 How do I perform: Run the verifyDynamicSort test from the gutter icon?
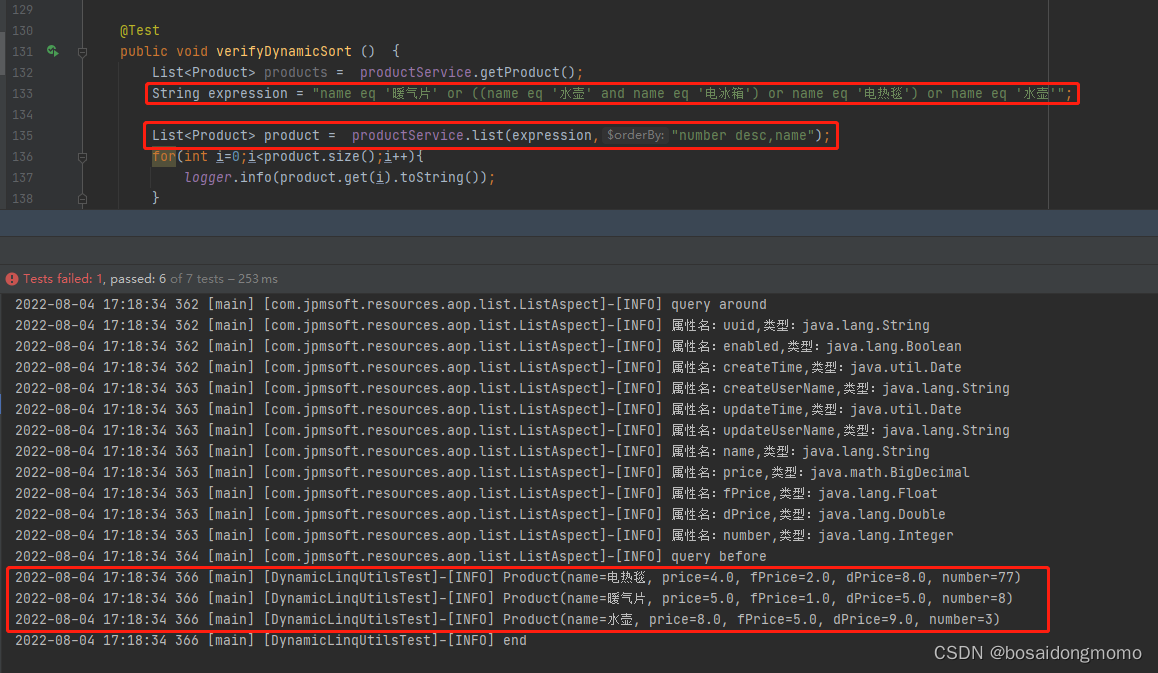coord(52,51)
